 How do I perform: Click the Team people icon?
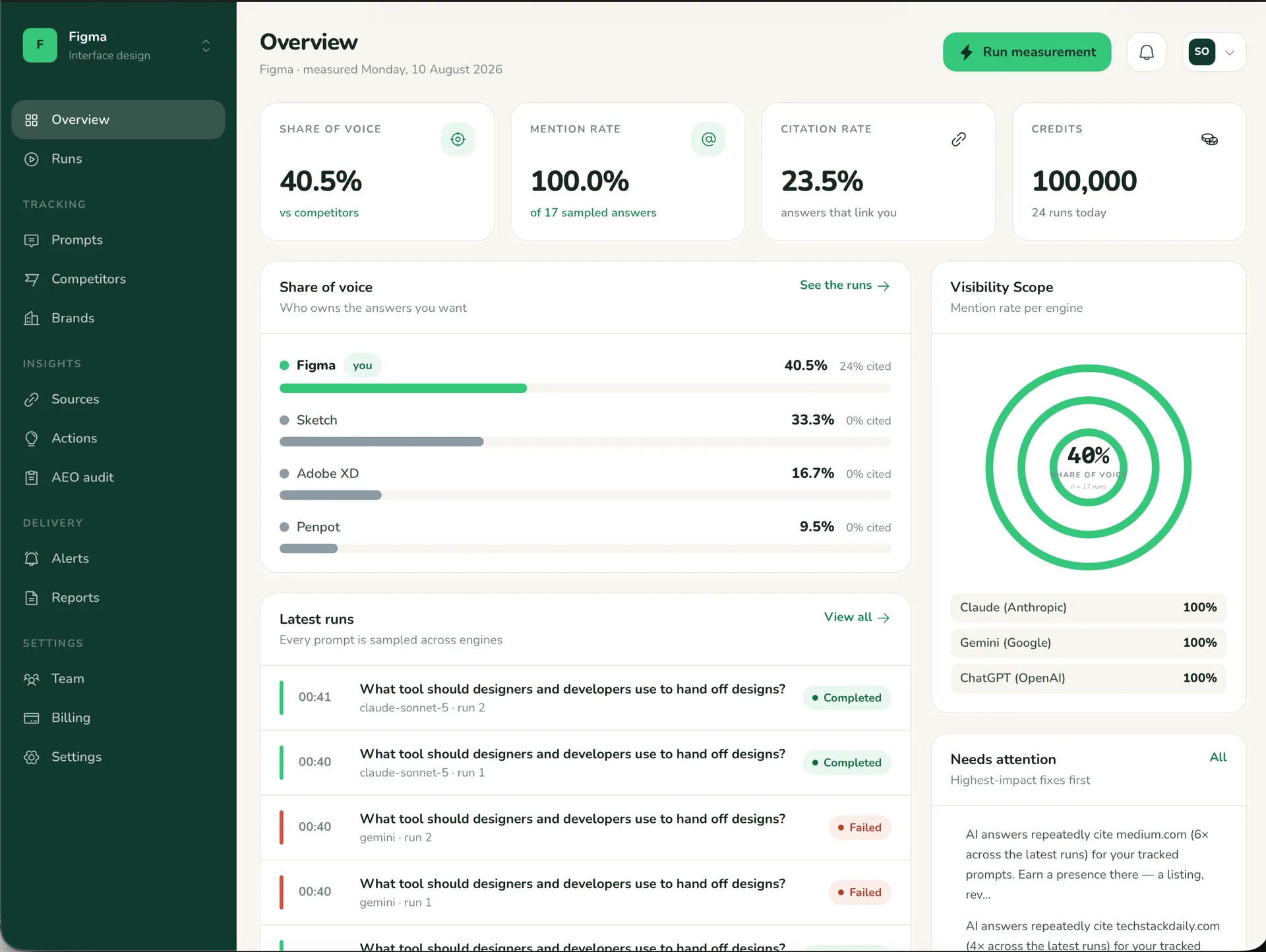pyautogui.click(x=31, y=678)
